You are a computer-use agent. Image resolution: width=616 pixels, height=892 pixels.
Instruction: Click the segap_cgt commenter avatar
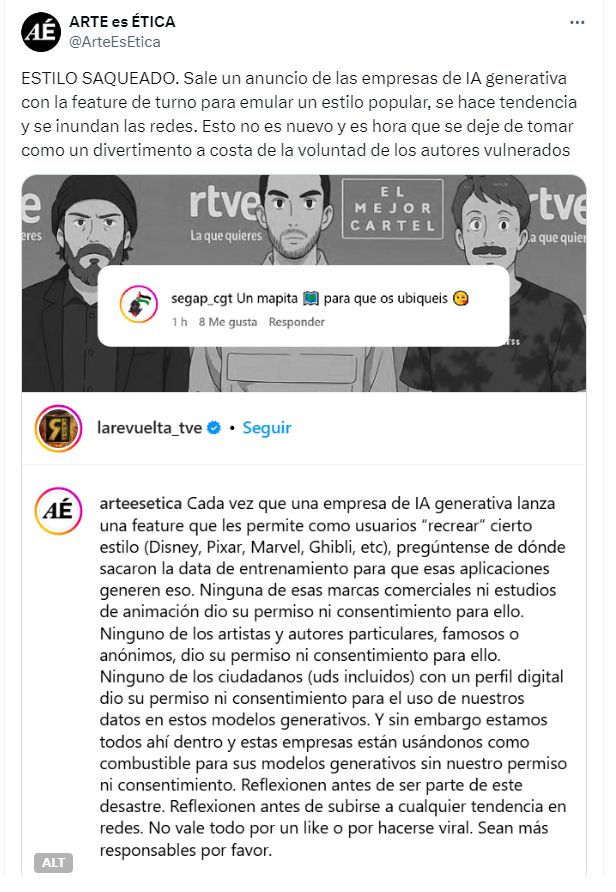click(139, 304)
